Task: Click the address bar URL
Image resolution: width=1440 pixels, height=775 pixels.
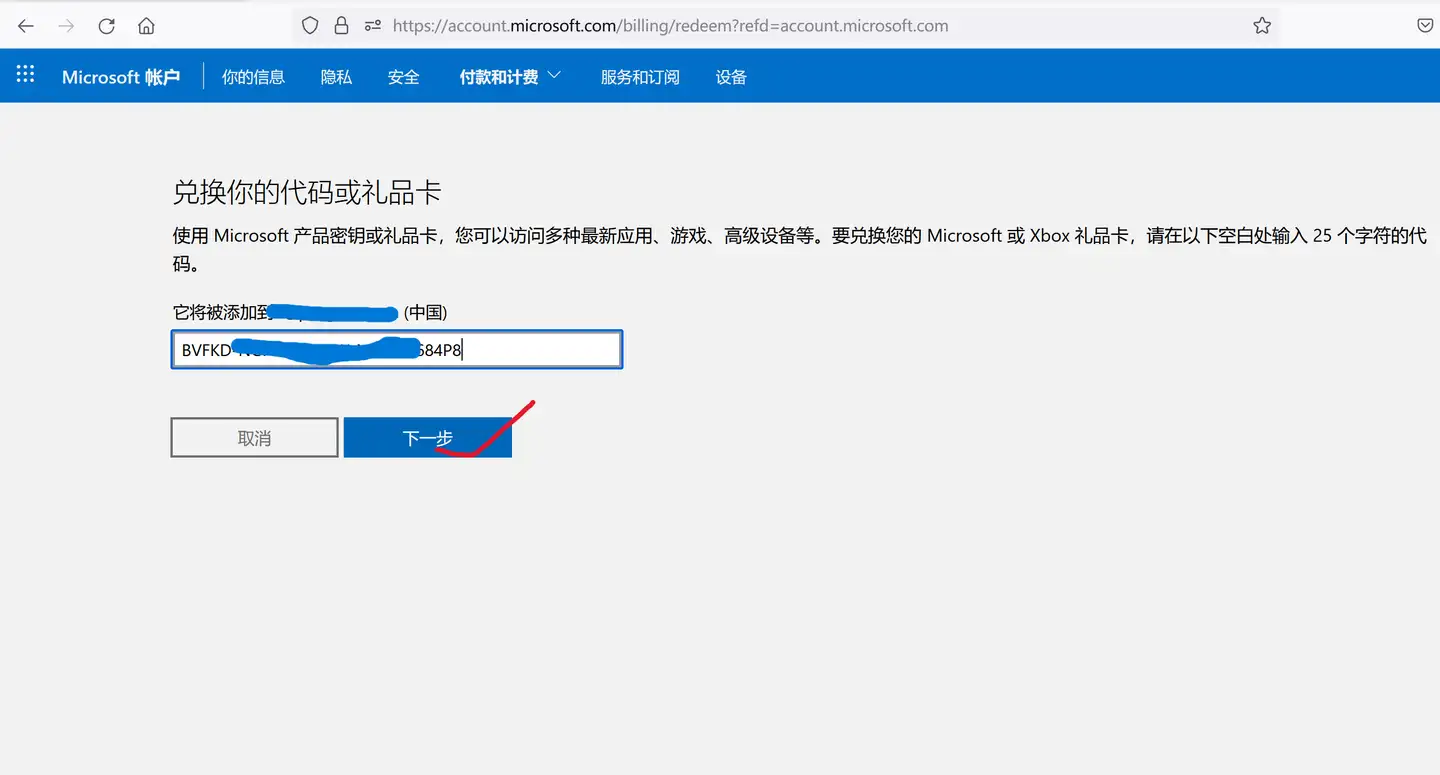Action: click(x=670, y=26)
